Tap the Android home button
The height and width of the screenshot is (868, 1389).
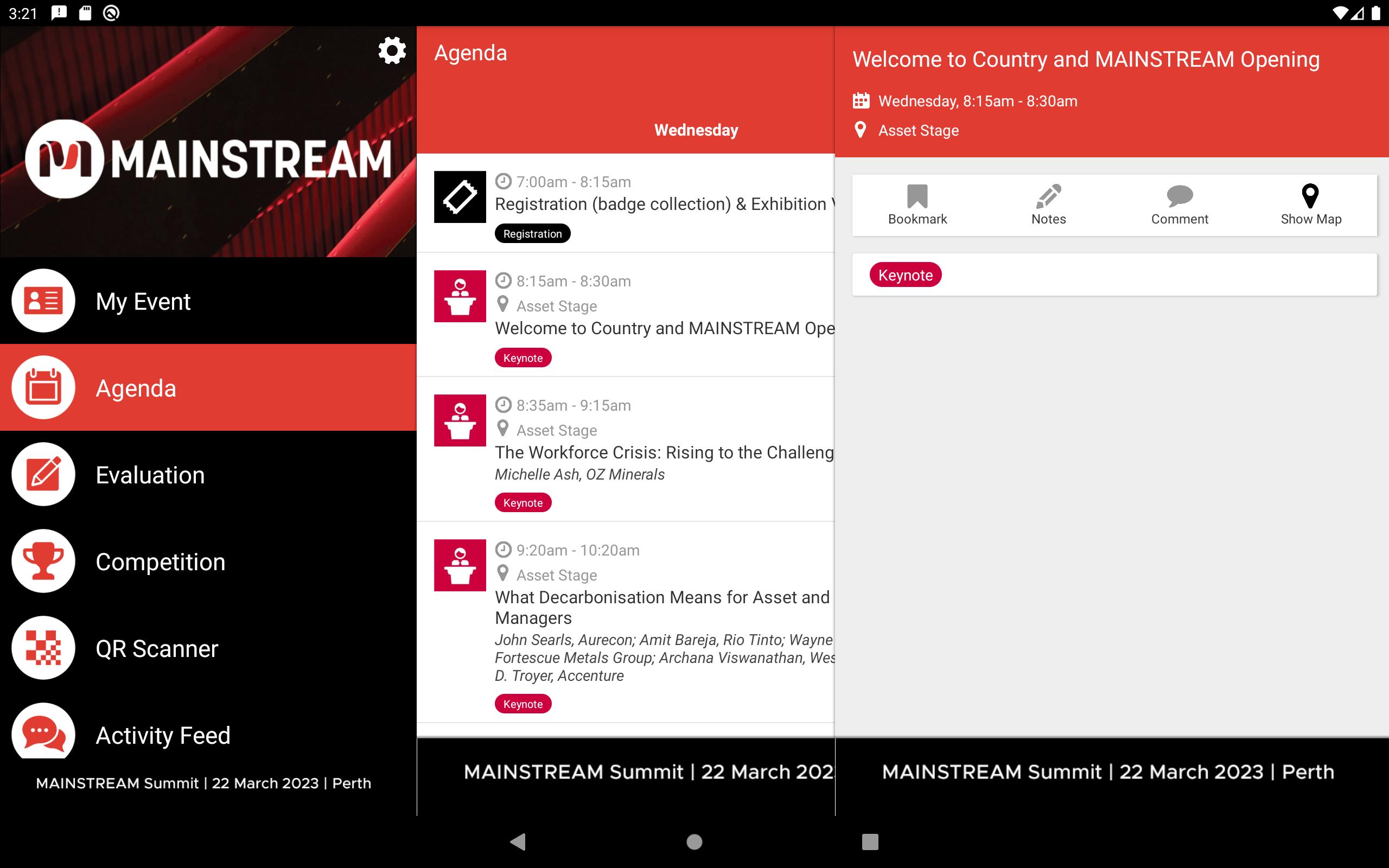pyautogui.click(x=694, y=841)
